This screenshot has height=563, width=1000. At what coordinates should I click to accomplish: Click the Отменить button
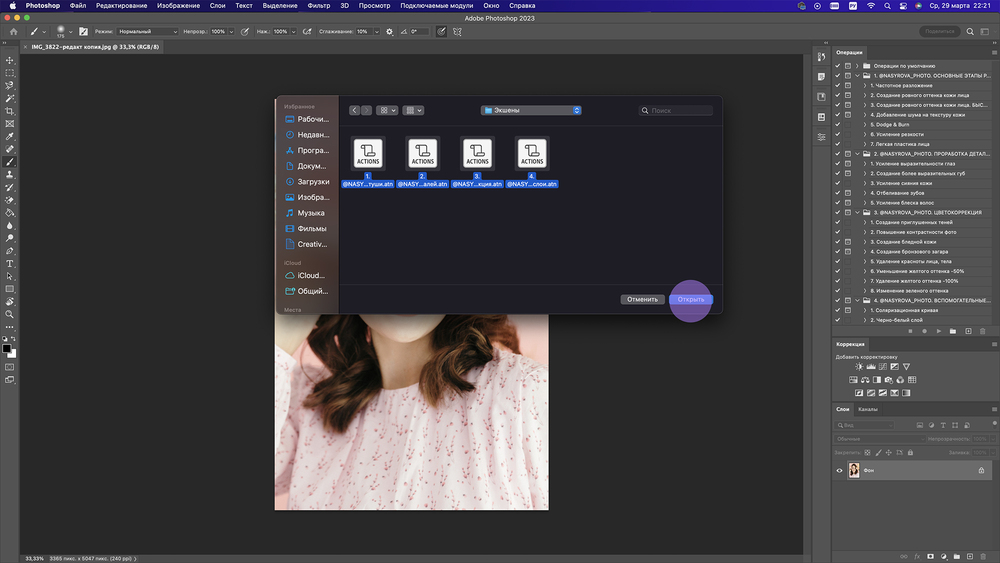click(642, 299)
